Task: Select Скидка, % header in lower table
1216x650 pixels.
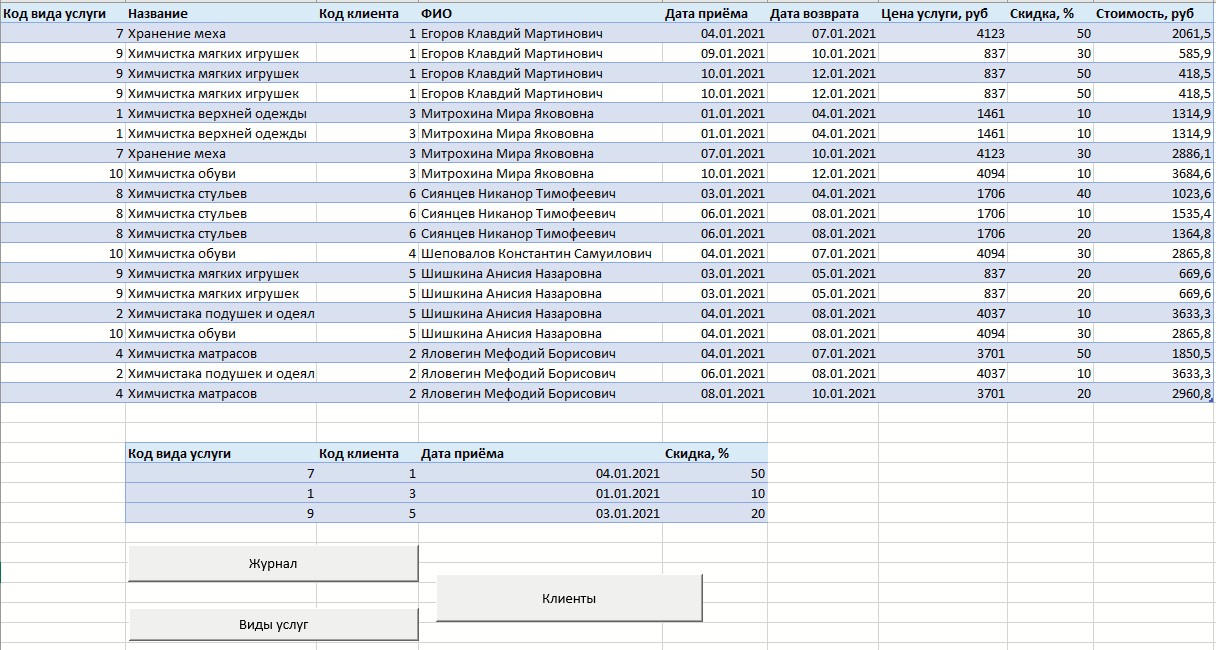Action: coord(715,453)
